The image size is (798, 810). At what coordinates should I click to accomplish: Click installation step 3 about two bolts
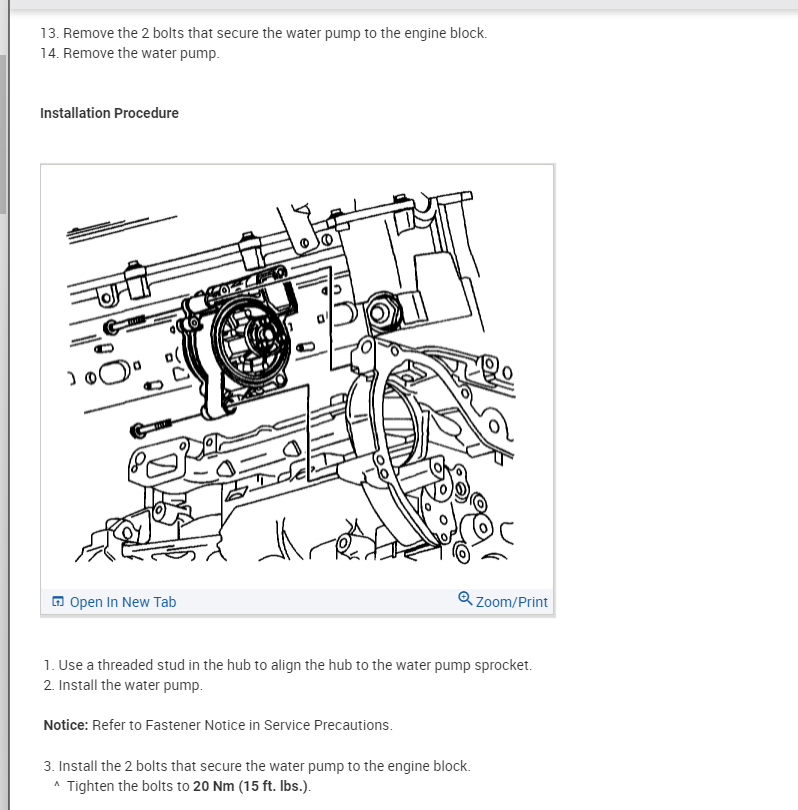tap(257, 766)
